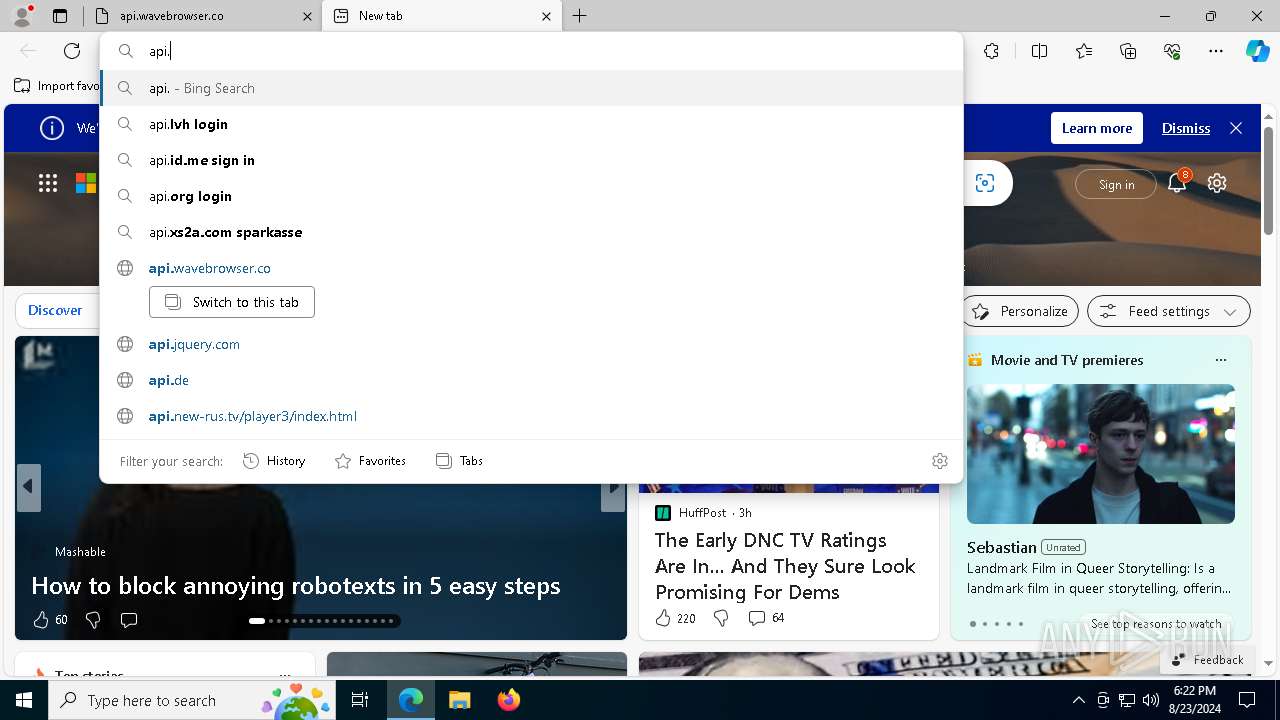The image size is (1280, 720).
Task: Open page settings gear icon
Action: pyautogui.click(x=1217, y=183)
